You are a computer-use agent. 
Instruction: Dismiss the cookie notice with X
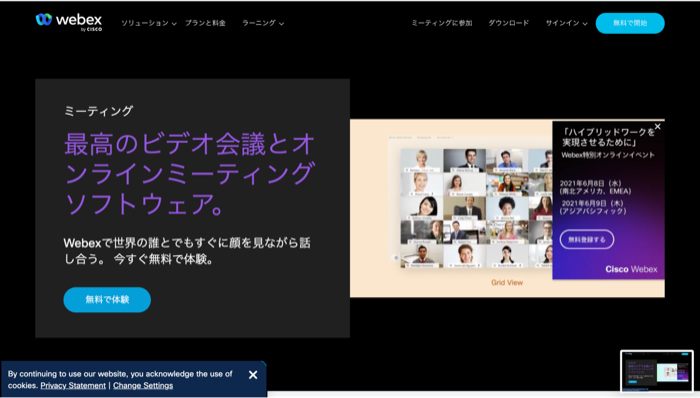coord(253,375)
